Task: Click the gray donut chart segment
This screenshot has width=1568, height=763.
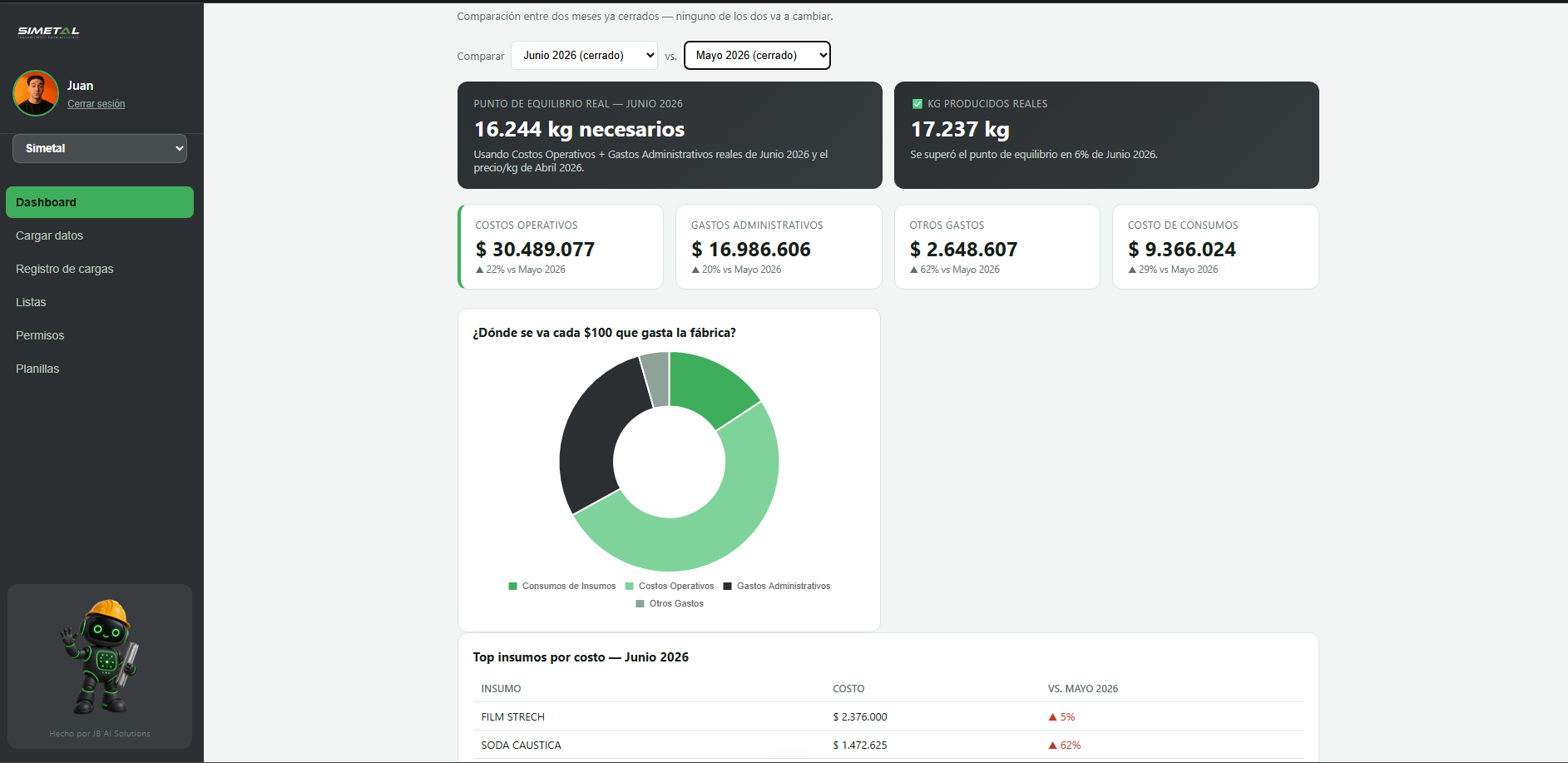Action: (657, 379)
